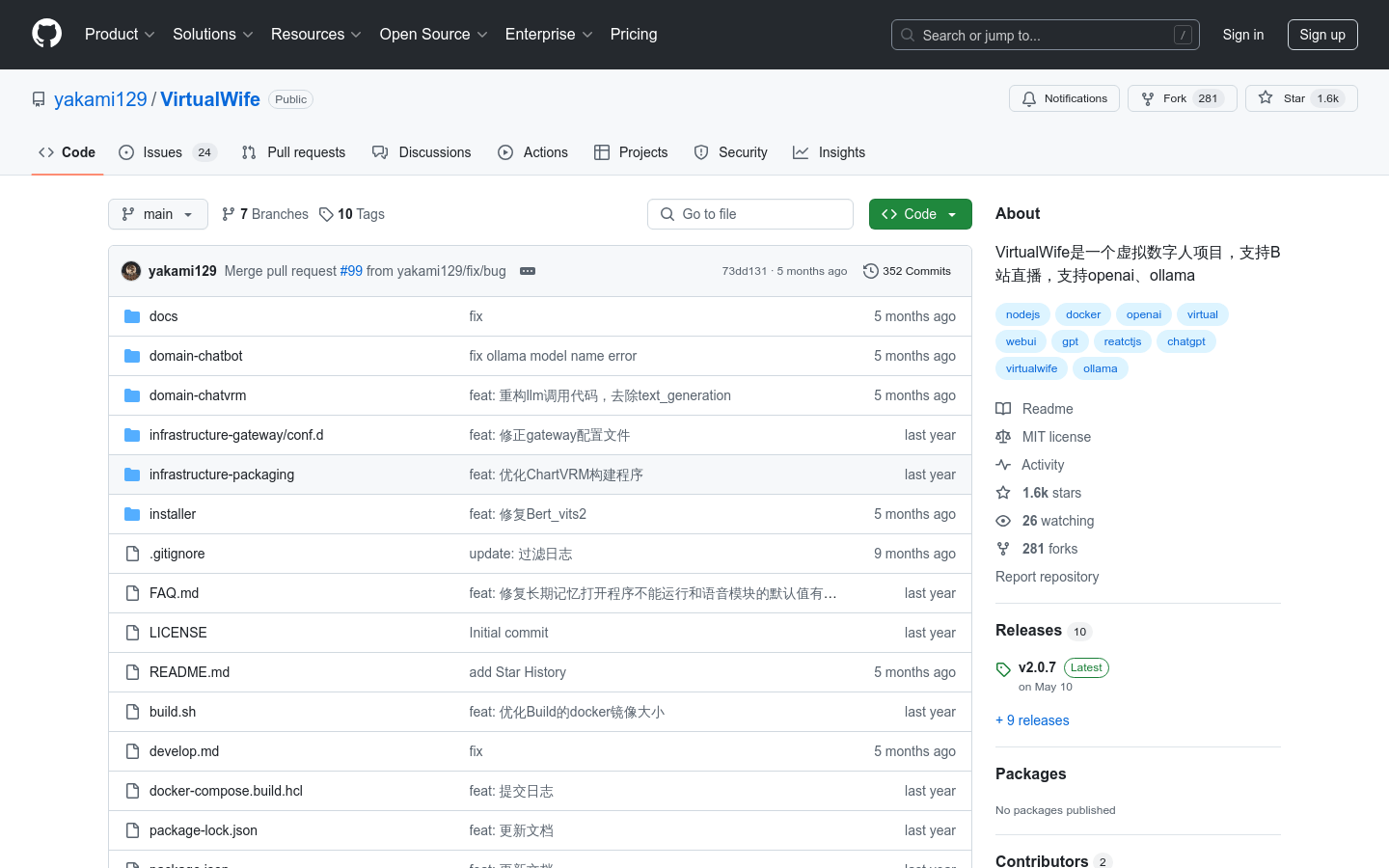Open the green Code dropdown
Screen dimensions: 1389x868
pos(920,214)
